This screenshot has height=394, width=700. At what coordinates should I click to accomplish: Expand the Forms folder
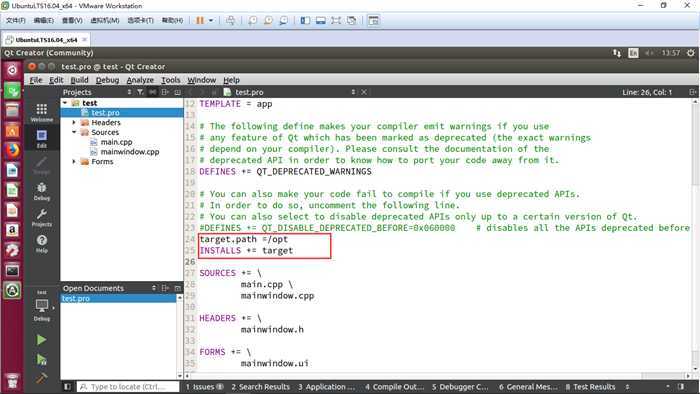point(74,162)
